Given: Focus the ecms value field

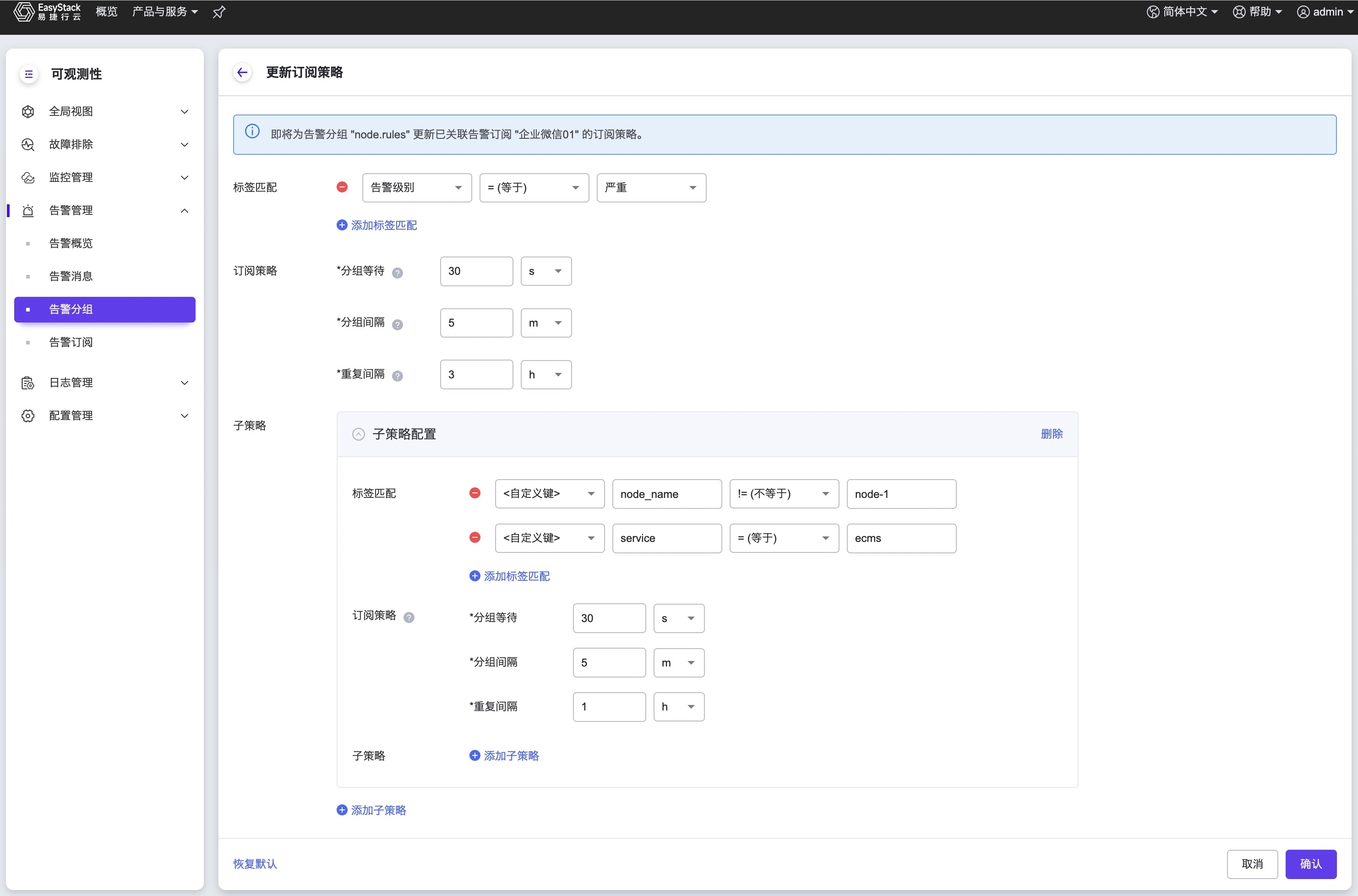Looking at the screenshot, I should click(x=901, y=538).
